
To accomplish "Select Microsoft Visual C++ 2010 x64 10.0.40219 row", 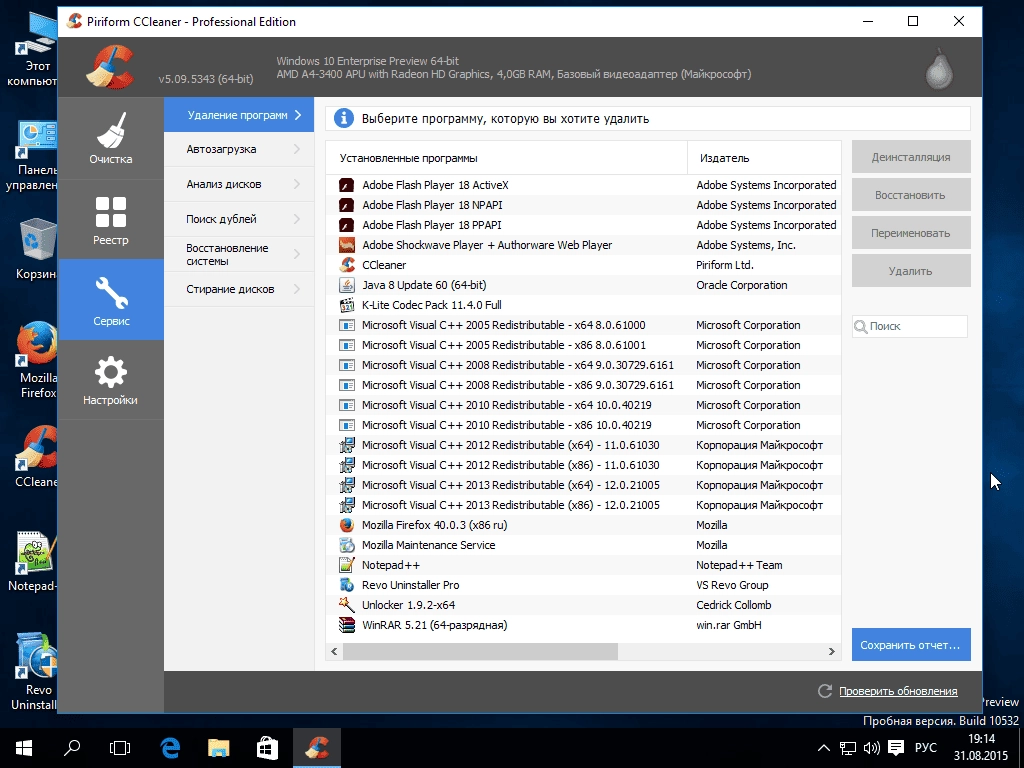I will (x=583, y=405).
